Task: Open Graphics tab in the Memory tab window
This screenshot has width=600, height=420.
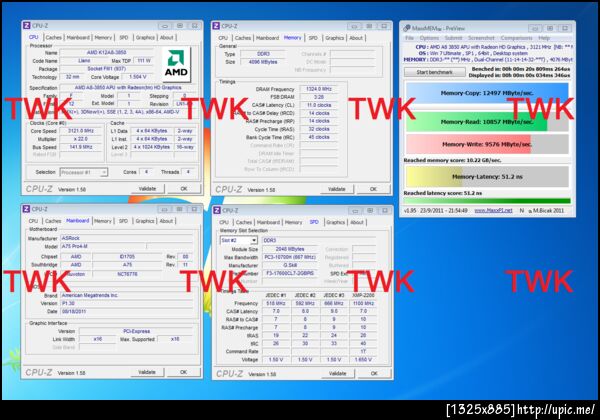Action: [x=335, y=38]
